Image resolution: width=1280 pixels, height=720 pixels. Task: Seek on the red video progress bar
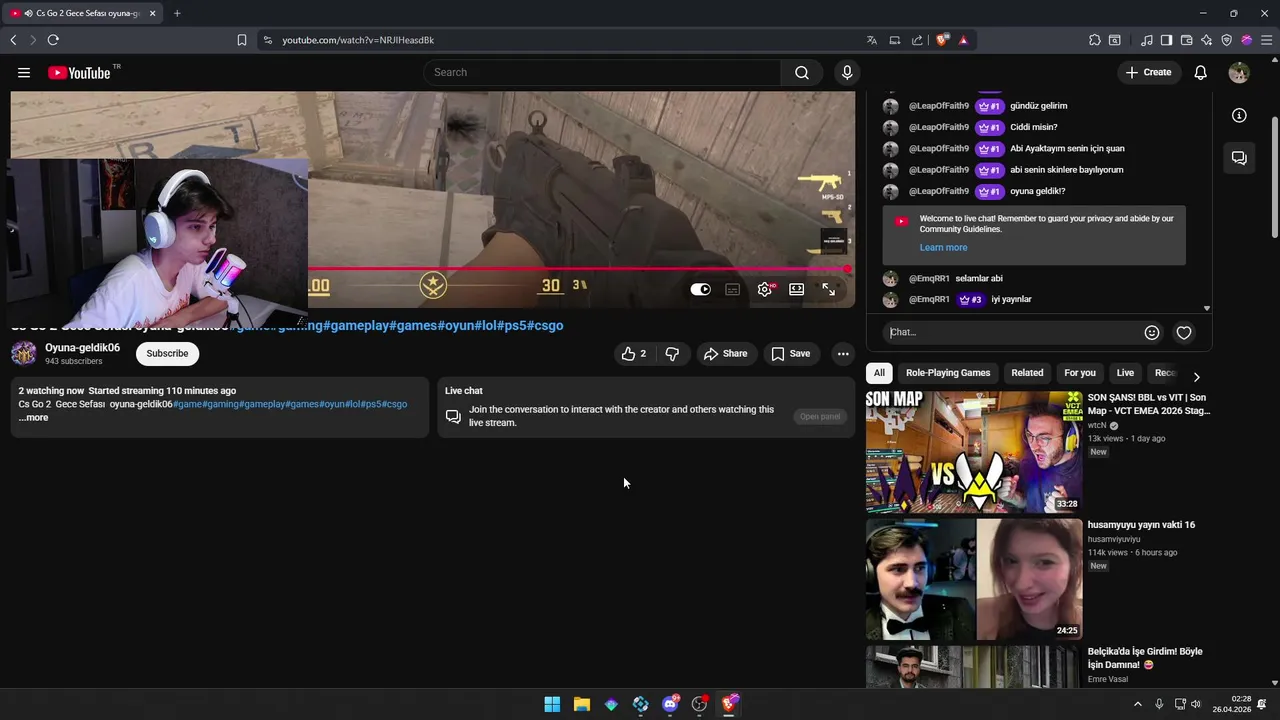(x=580, y=268)
